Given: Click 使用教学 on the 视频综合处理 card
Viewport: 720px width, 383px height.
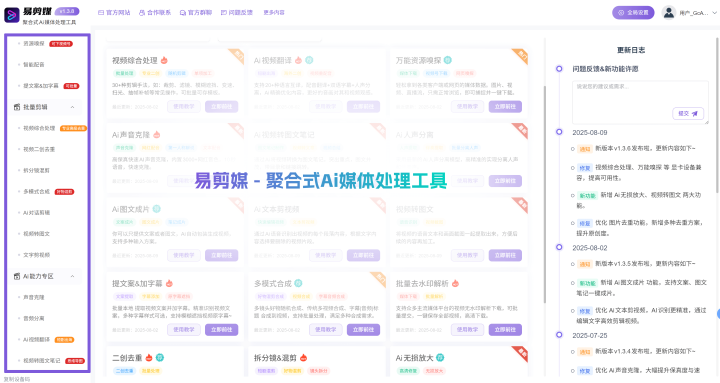Looking at the screenshot, I should pos(184,107).
